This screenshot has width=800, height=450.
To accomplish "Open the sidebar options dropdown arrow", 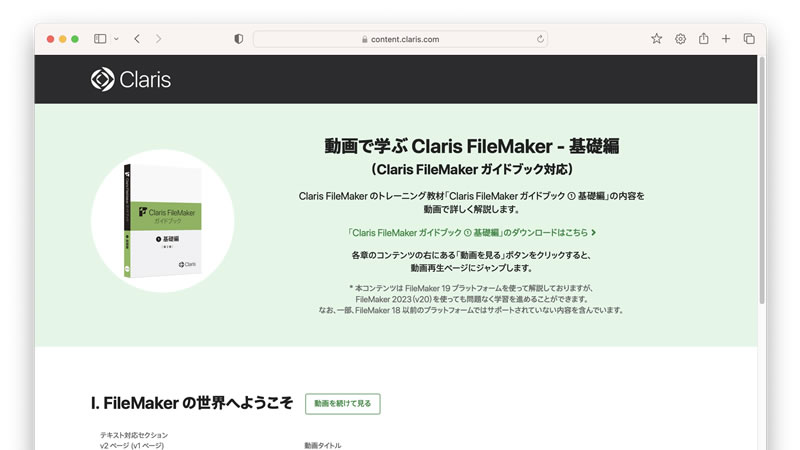I will click(x=116, y=39).
